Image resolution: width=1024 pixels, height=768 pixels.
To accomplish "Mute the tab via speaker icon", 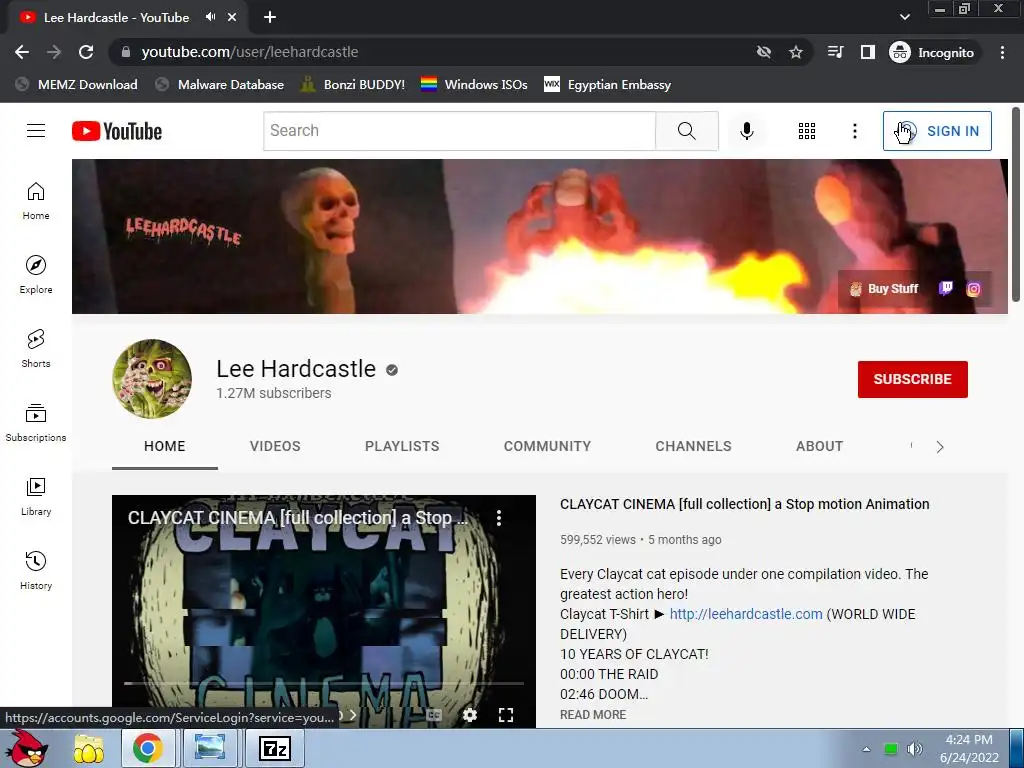I will pos(210,17).
